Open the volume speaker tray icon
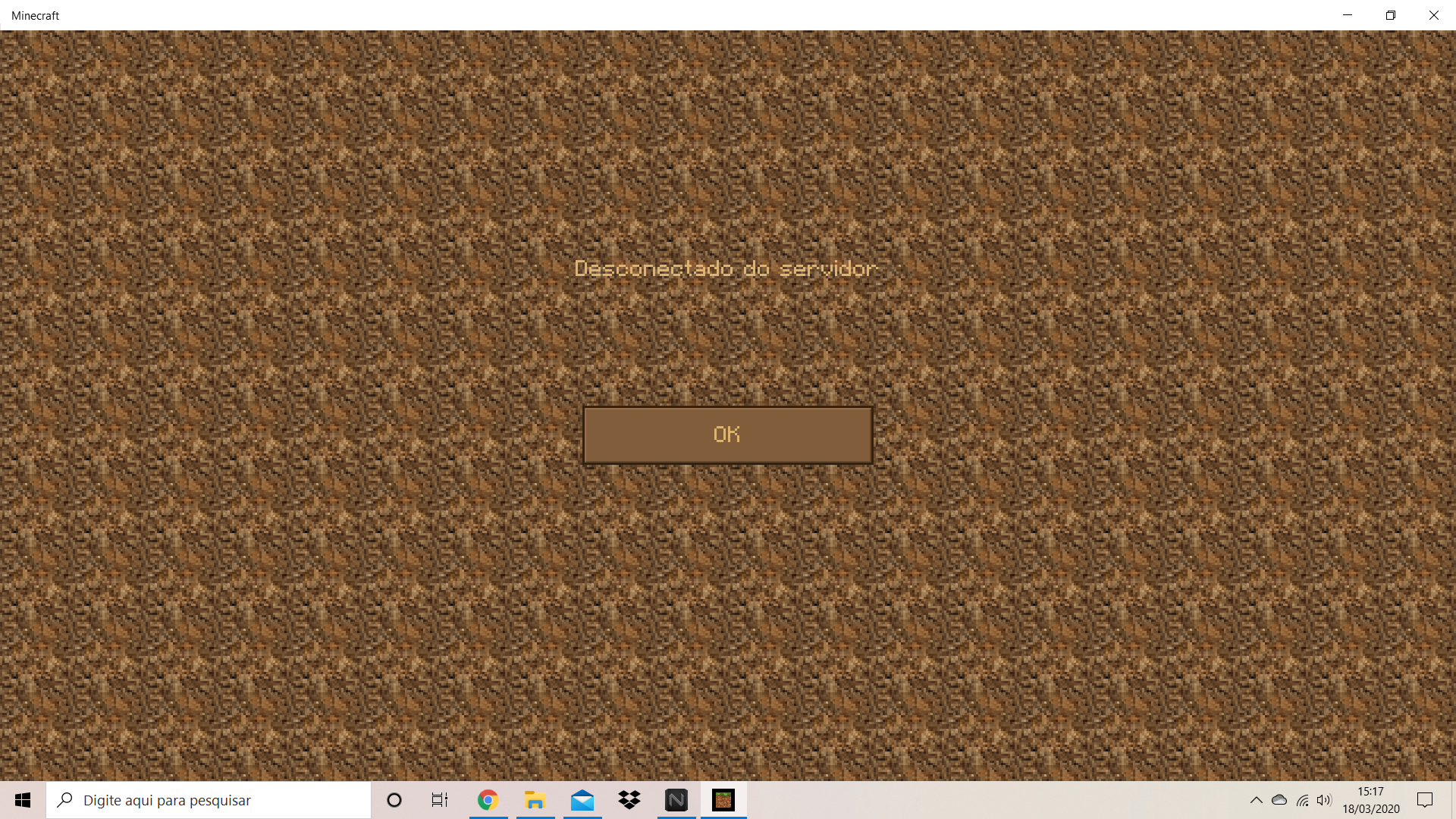The height and width of the screenshot is (819, 1456). pyautogui.click(x=1324, y=800)
